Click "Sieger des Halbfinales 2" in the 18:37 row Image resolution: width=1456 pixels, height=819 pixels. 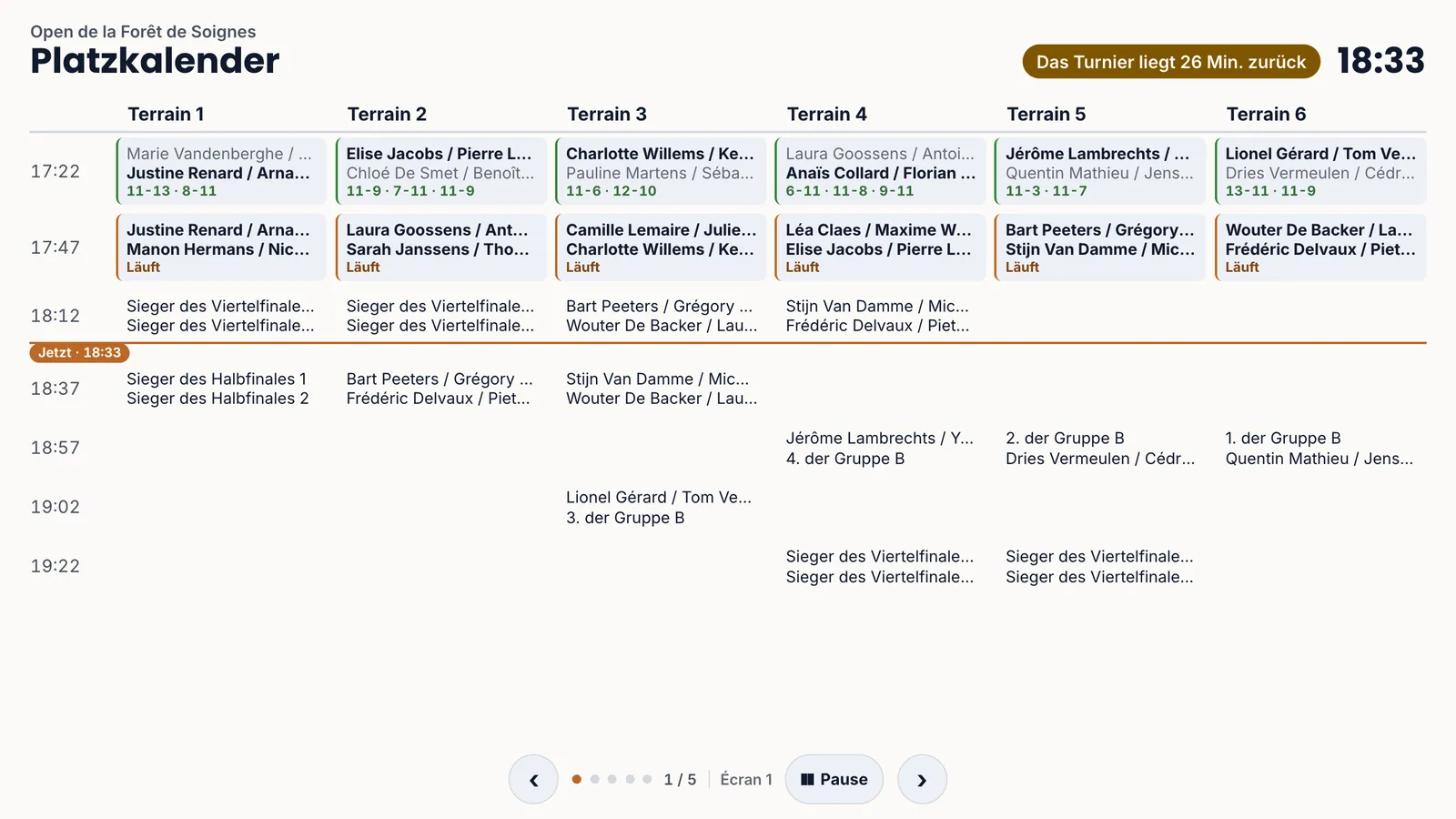(217, 399)
